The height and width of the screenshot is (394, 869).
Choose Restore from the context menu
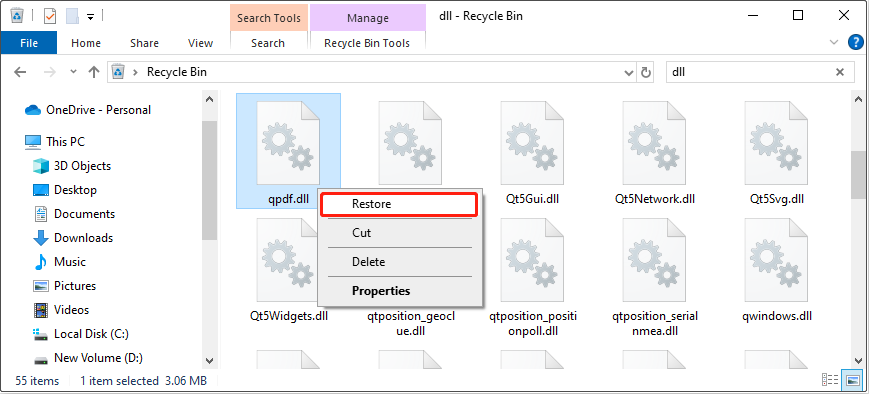click(399, 204)
